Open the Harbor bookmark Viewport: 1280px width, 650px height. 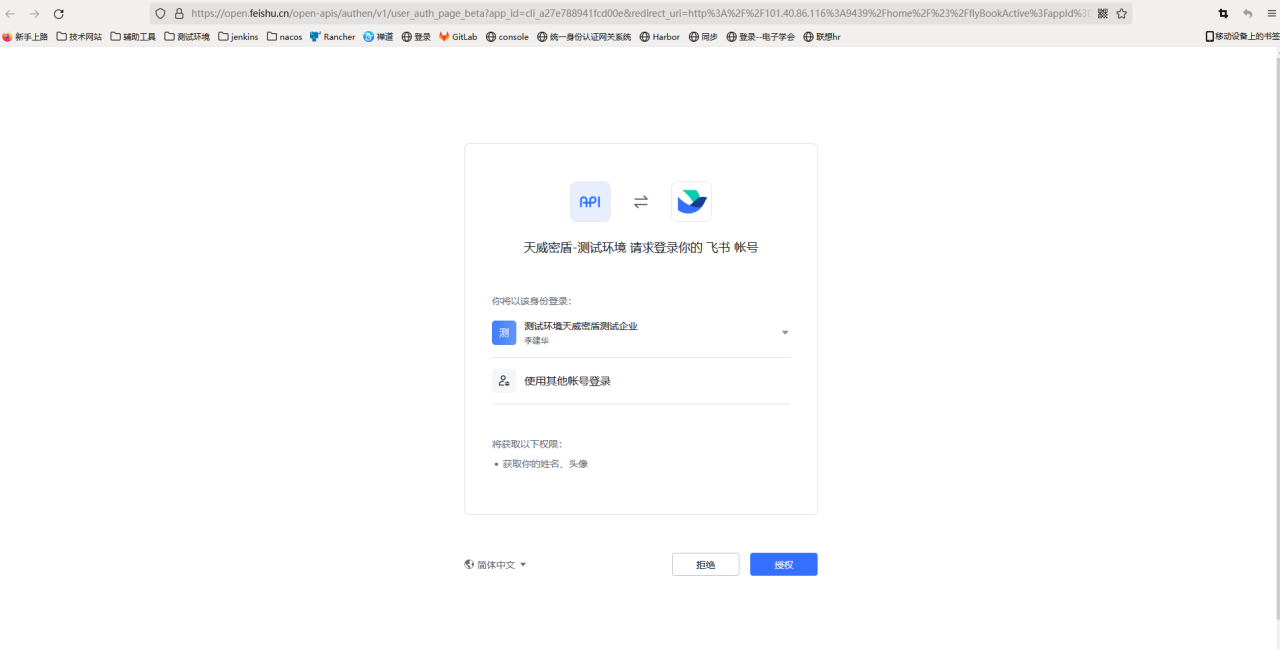(x=660, y=37)
